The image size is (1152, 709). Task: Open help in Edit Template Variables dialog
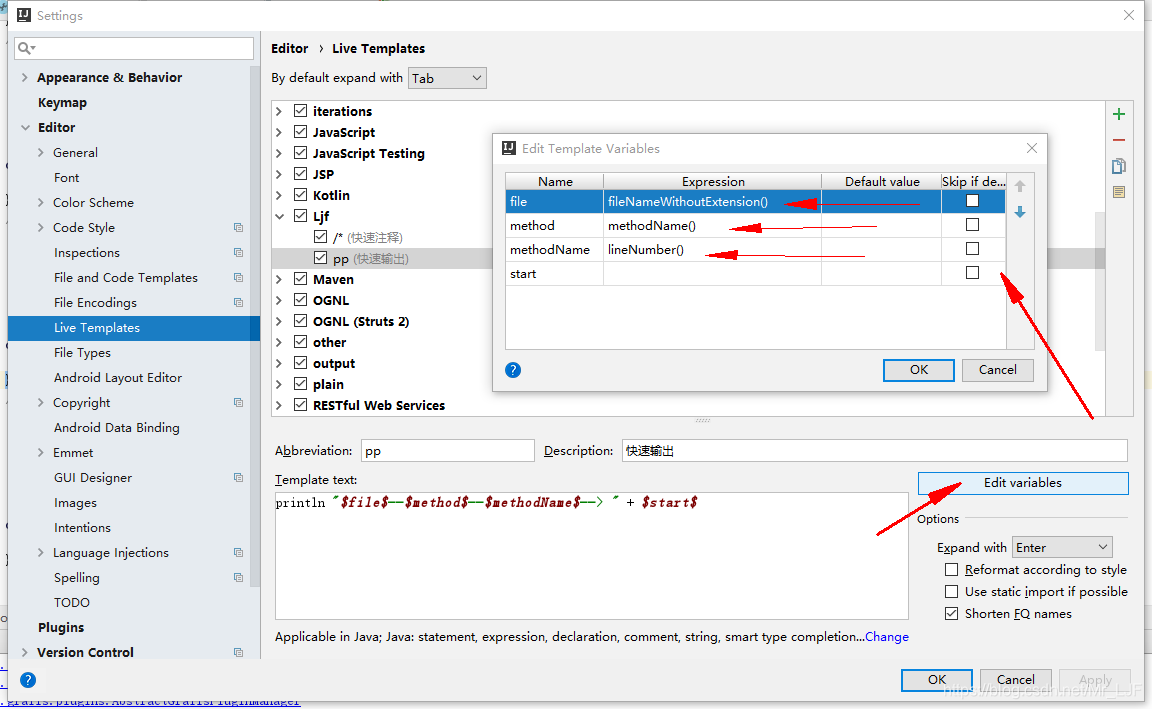click(513, 370)
